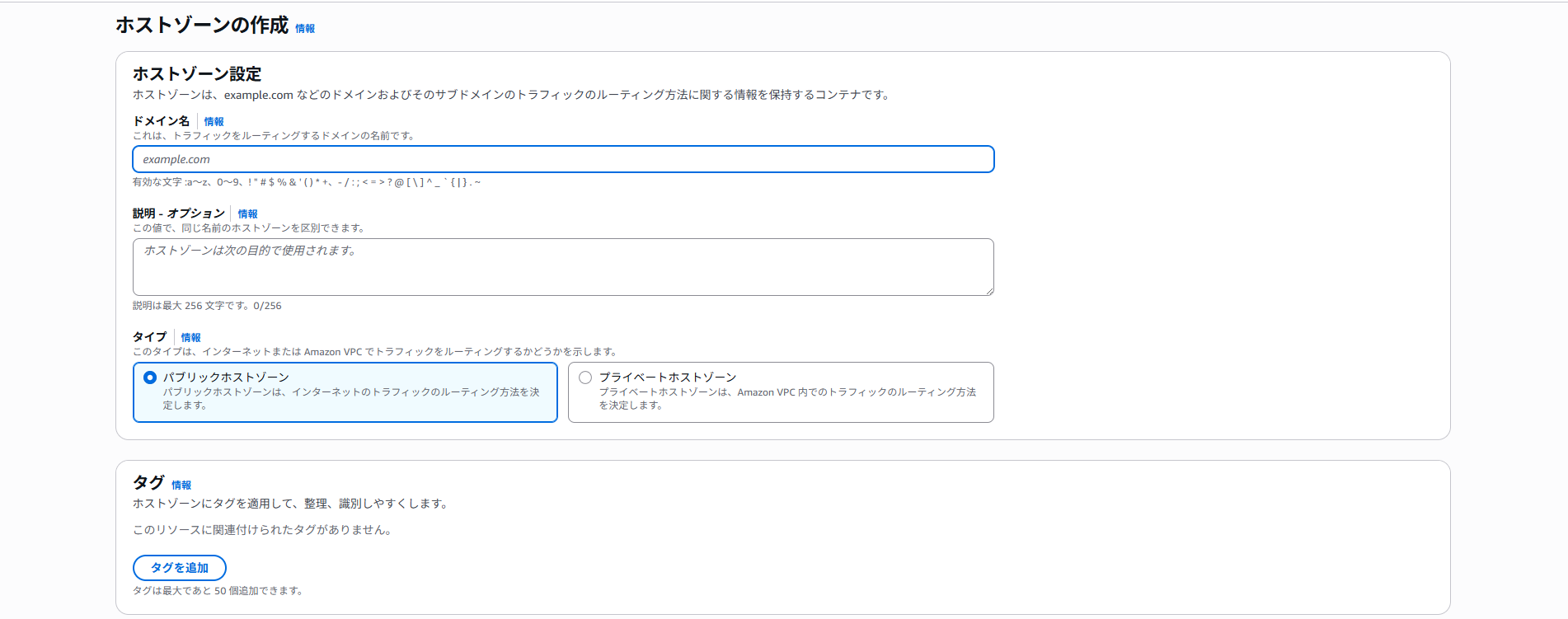The width and height of the screenshot is (1568, 619).
Task: Select the パブリックホストゾーン radio button
Action: click(150, 377)
